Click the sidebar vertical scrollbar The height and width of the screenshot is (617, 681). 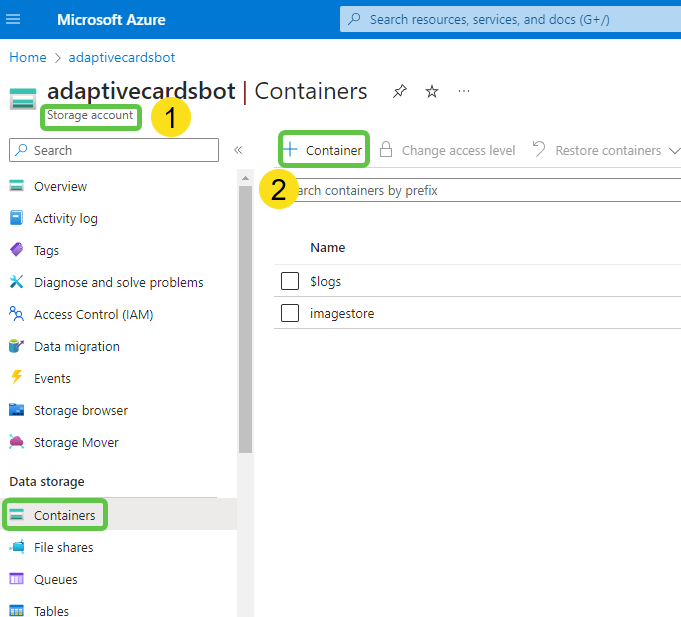245,320
